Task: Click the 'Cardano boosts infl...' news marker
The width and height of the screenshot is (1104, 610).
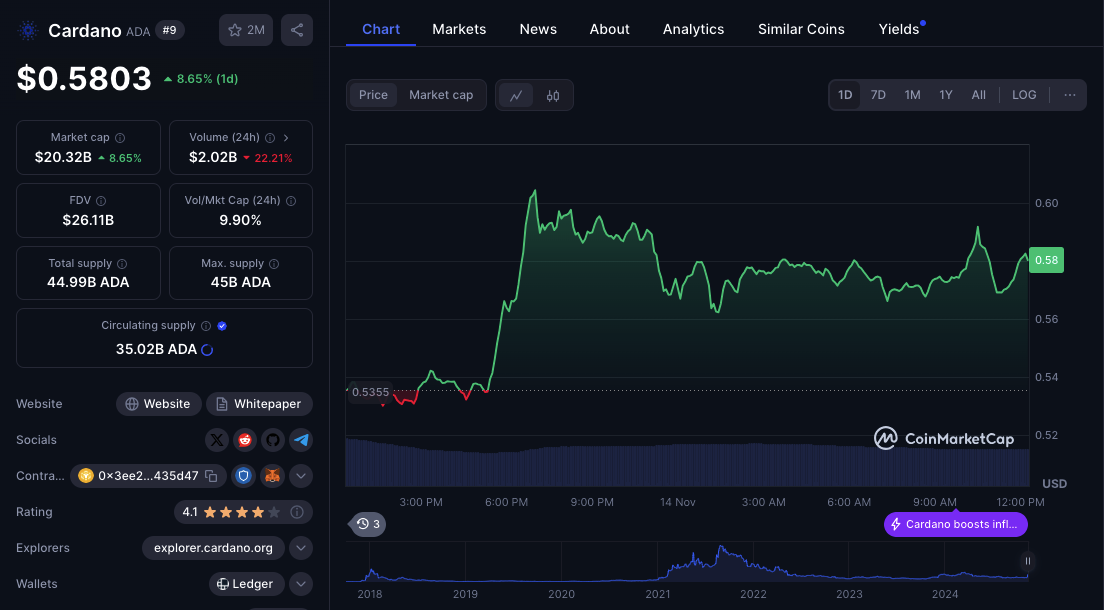Action: coord(956,524)
